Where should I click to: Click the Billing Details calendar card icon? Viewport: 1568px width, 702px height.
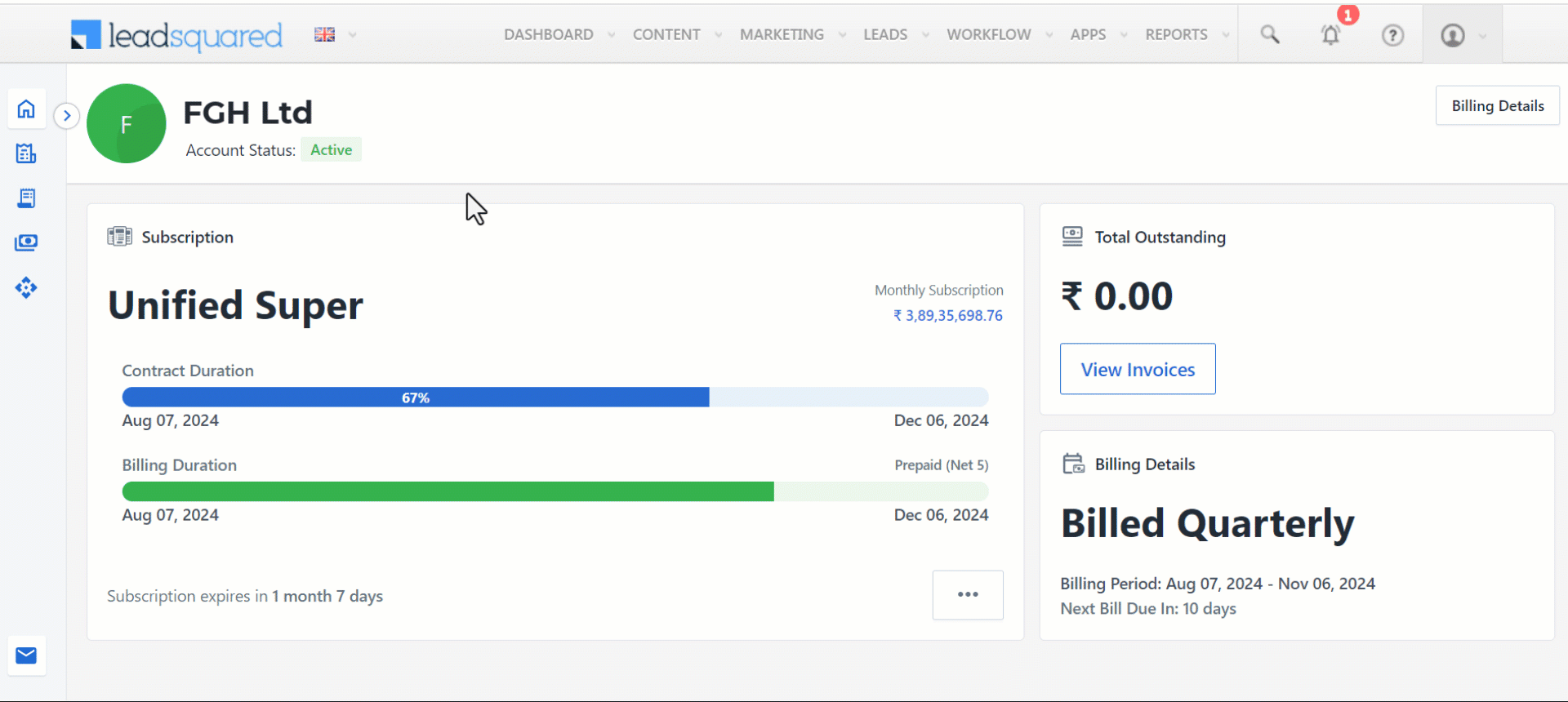pyautogui.click(x=1073, y=464)
